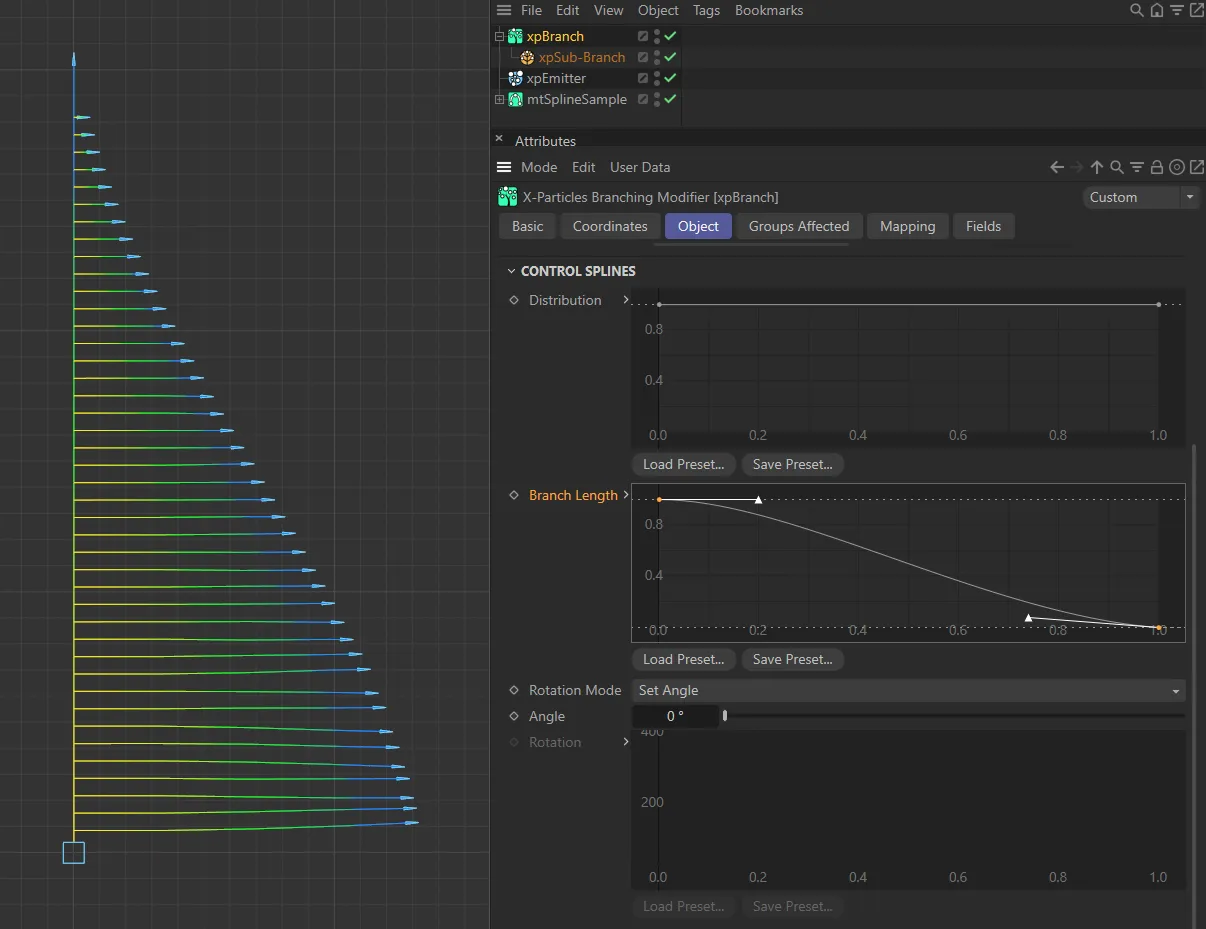Click Save Preset under Branch Length spline
The height and width of the screenshot is (929, 1206).
[x=792, y=659]
